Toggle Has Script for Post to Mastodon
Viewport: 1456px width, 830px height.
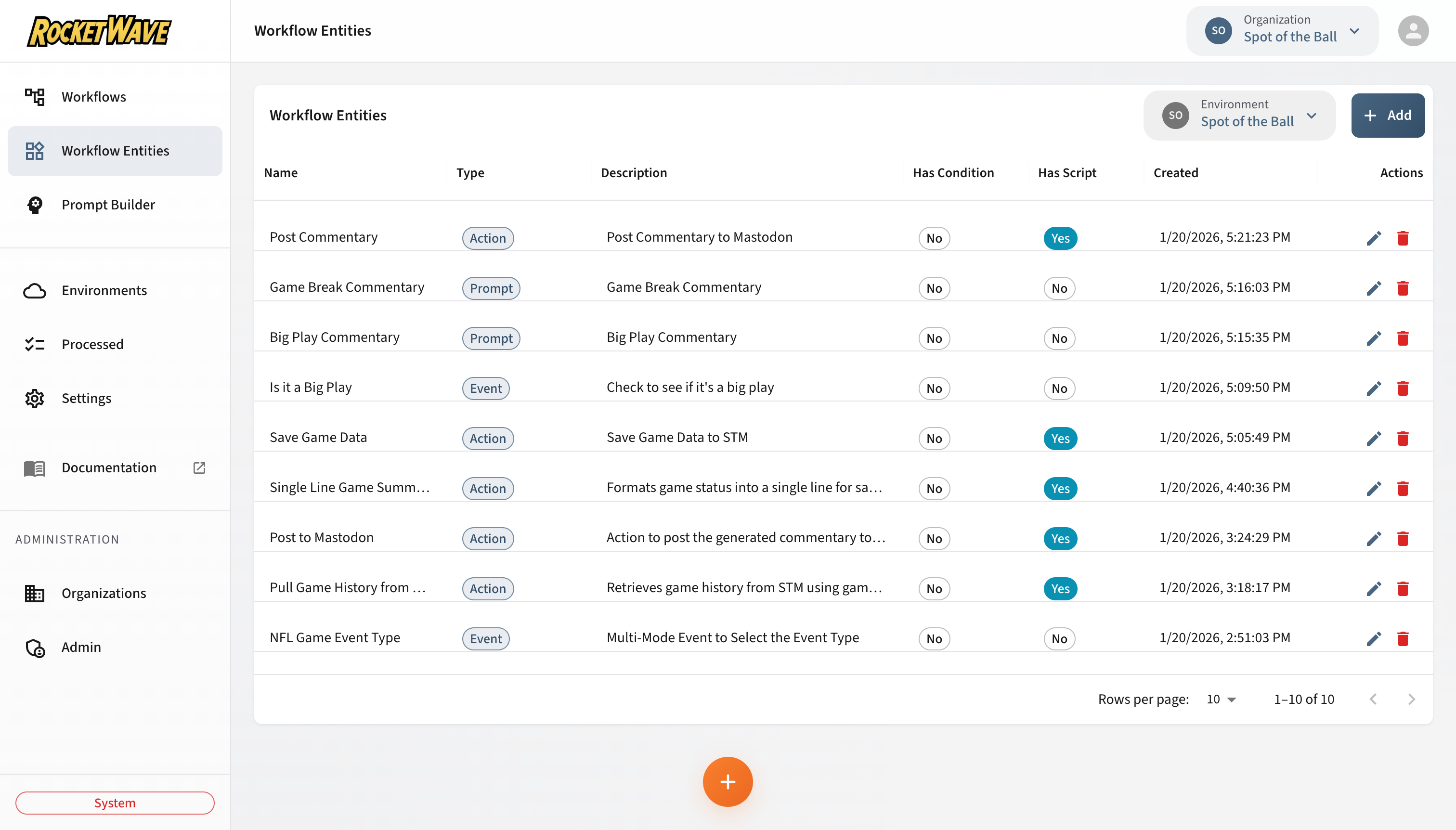1060,538
